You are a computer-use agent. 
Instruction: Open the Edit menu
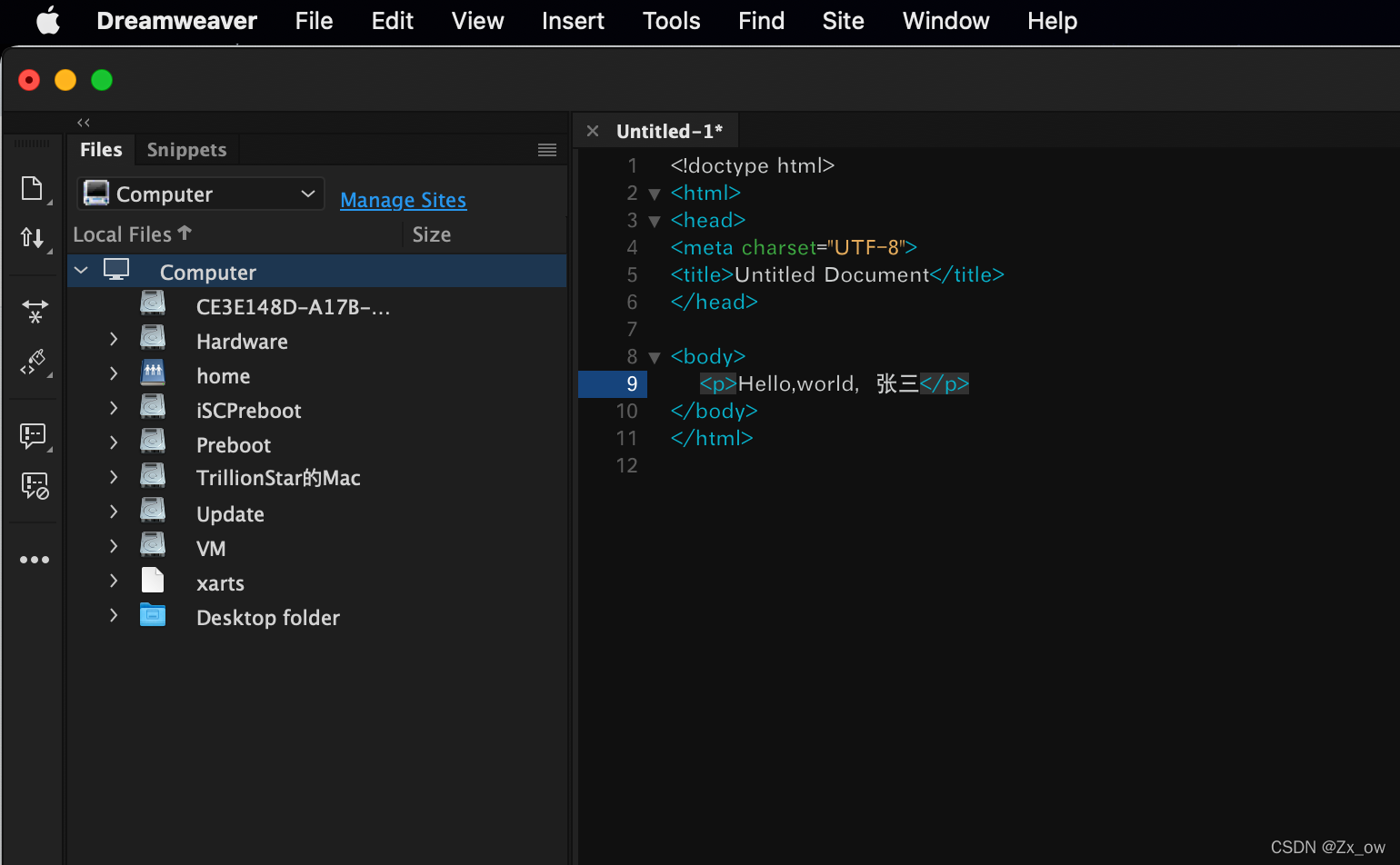392,20
